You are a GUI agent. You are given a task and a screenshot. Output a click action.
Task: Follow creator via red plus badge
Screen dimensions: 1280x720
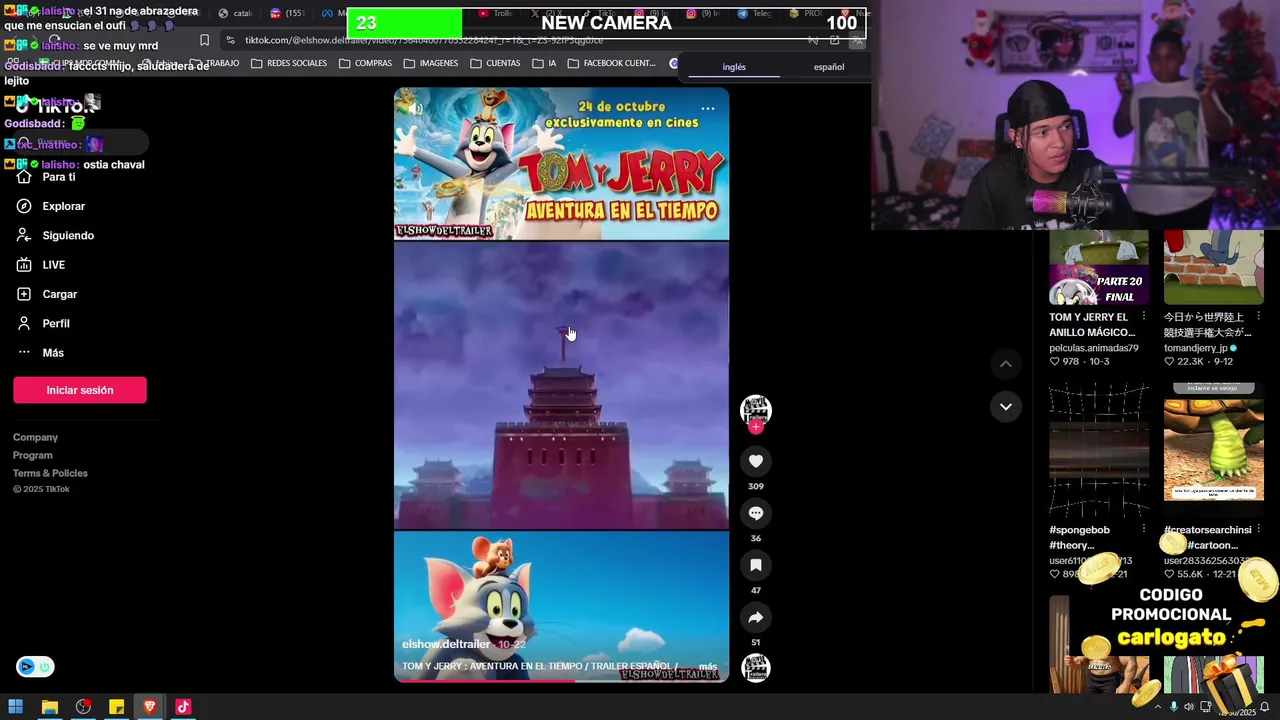coord(756,427)
